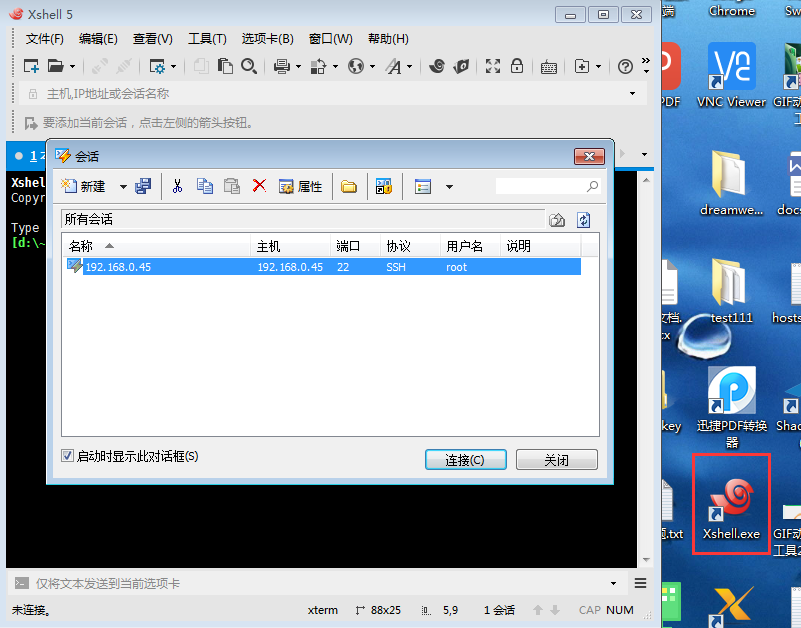Click the 关闭 button in session dialog
Screen dimensions: 801x628
point(556,460)
